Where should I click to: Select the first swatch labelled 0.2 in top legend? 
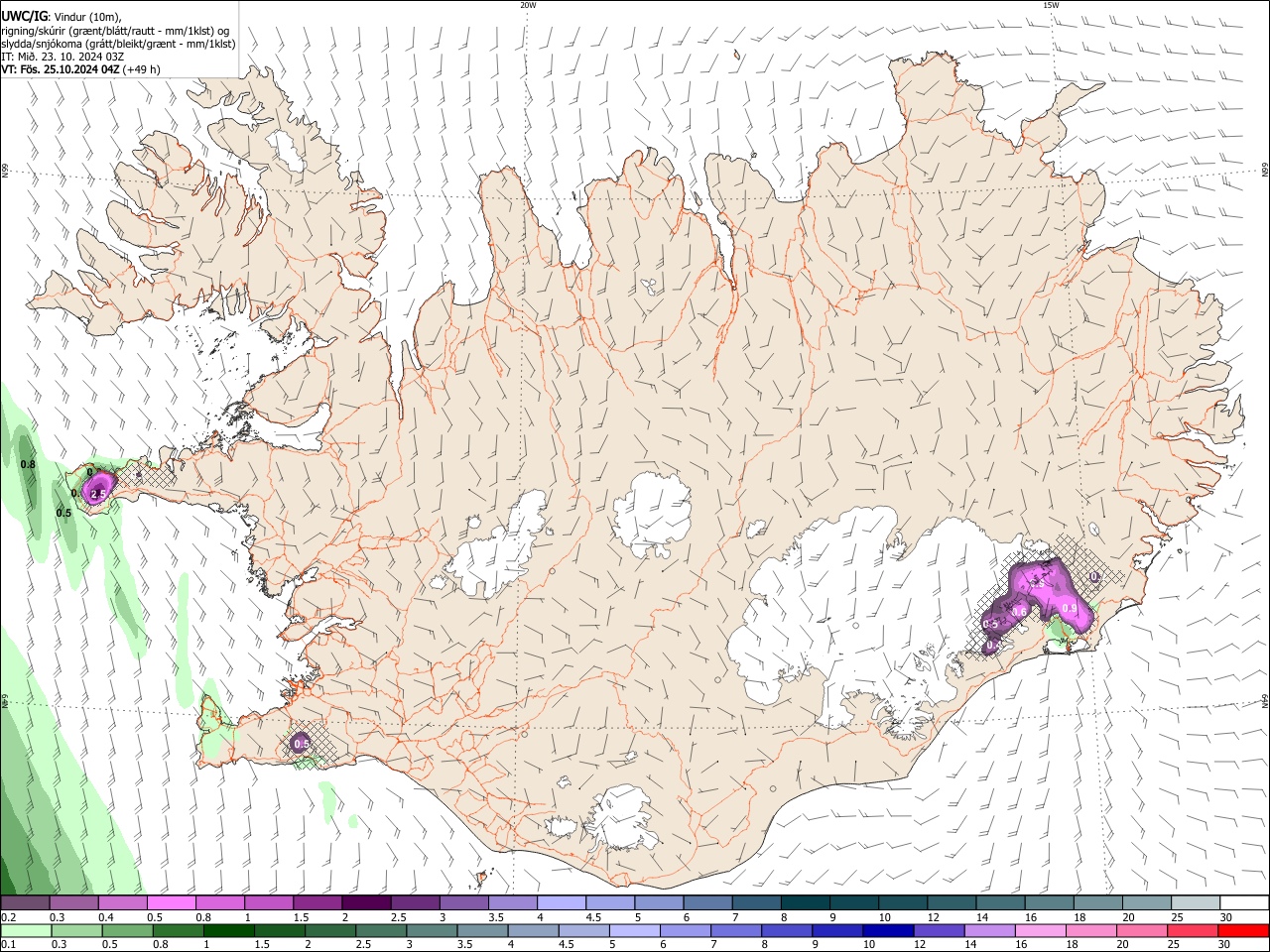coord(25,903)
